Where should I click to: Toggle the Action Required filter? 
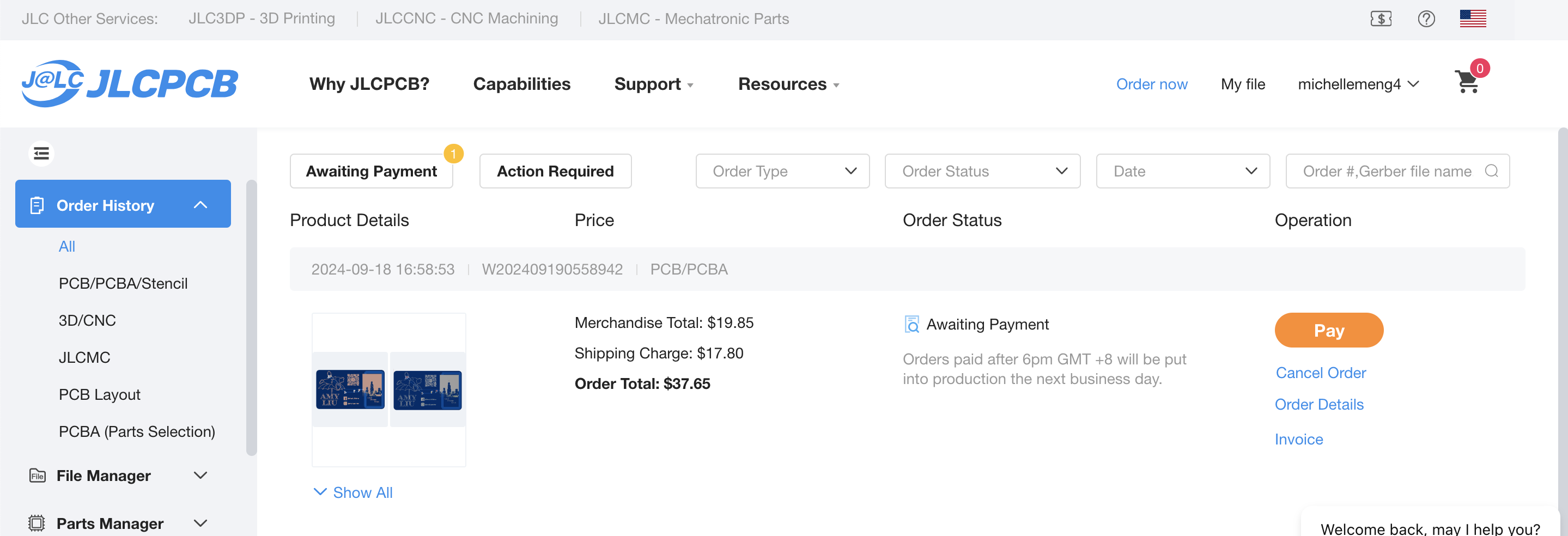555,172
